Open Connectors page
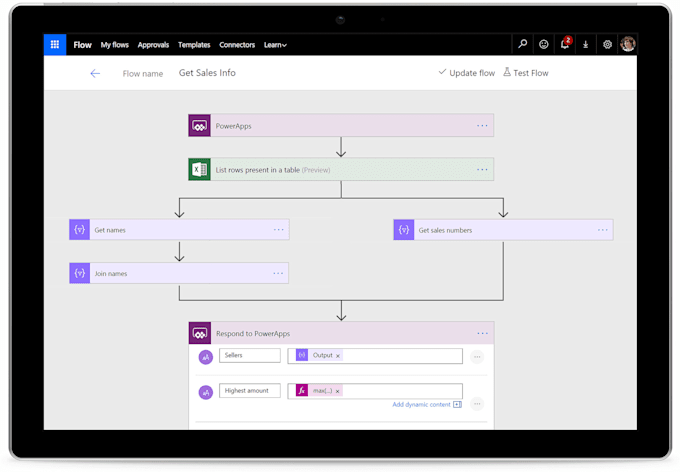This screenshot has width=680, height=472. click(237, 45)
